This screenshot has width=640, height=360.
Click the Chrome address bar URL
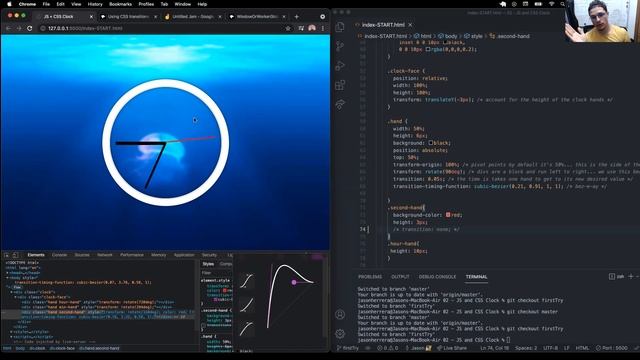[85, 28]
